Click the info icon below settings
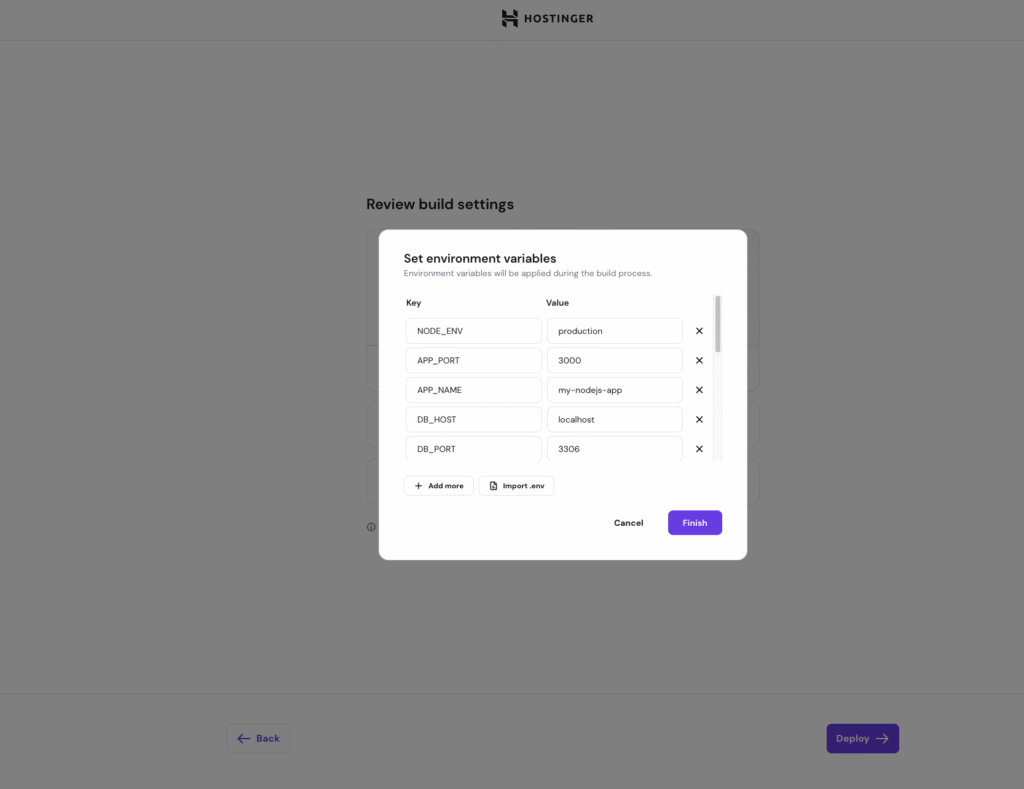The width and height of the screenshot is (1024, 789). (x=371, y=527)
